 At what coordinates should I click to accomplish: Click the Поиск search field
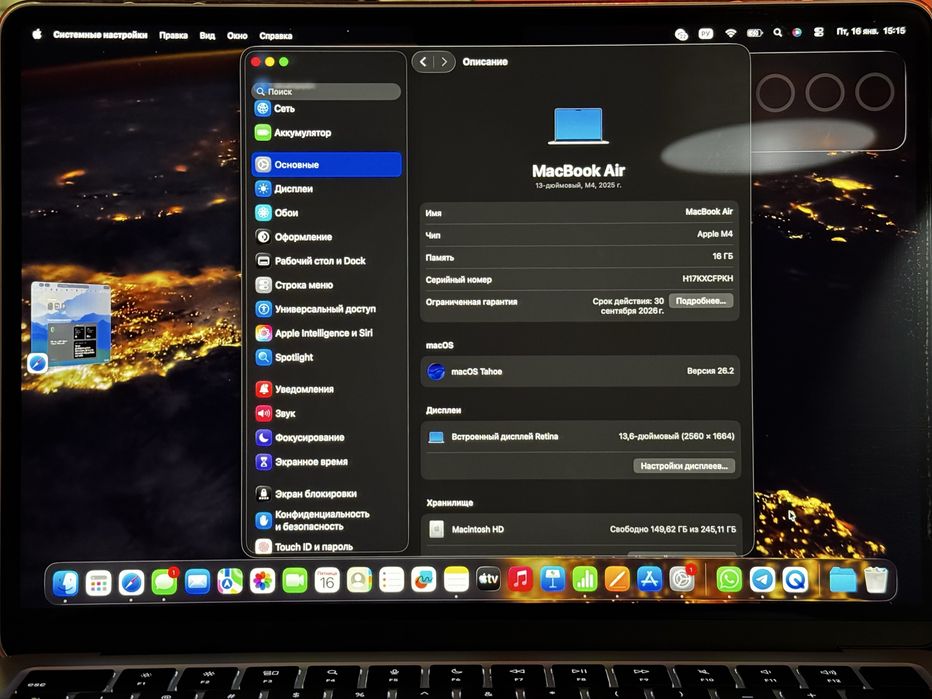pos(326,92)
